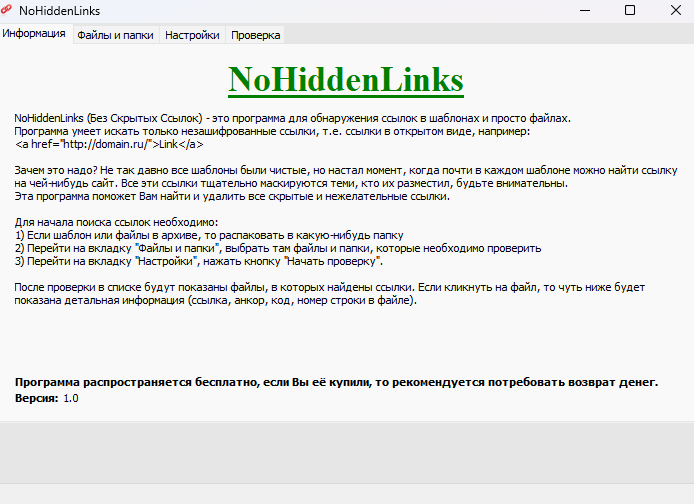Close the NoHiddenLinks window
694x504 pixels.
(675, 10)
